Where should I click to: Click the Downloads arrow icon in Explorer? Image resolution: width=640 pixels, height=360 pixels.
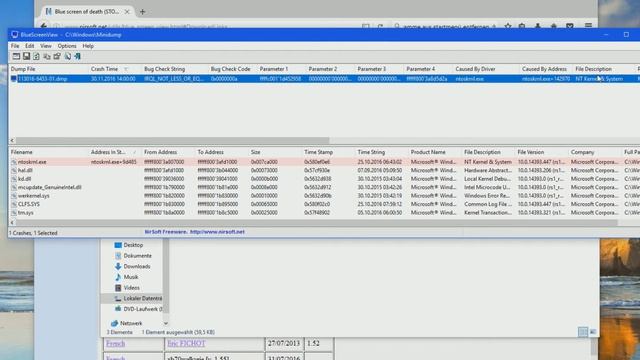[118, 266]
